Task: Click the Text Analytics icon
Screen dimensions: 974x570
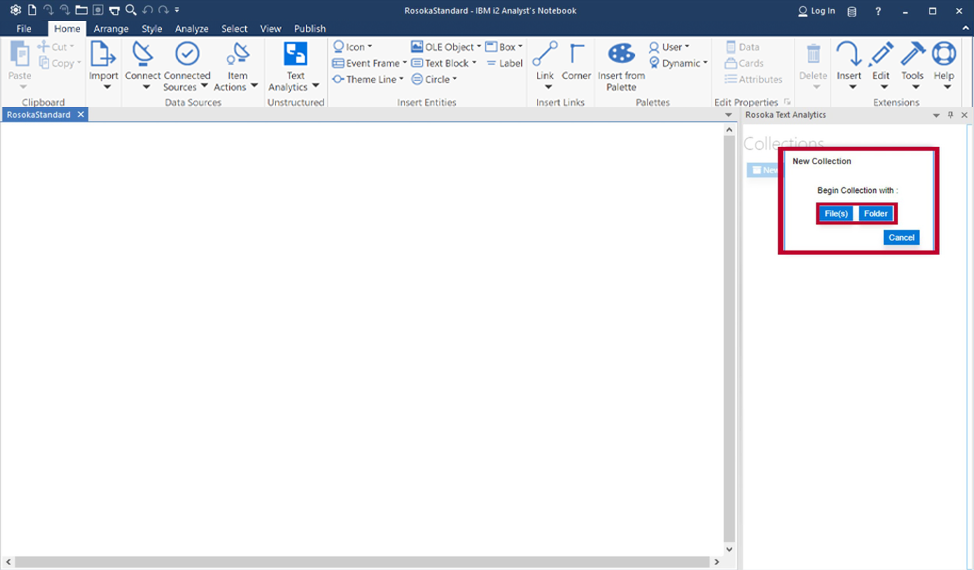Action: [x=295, y=54]
